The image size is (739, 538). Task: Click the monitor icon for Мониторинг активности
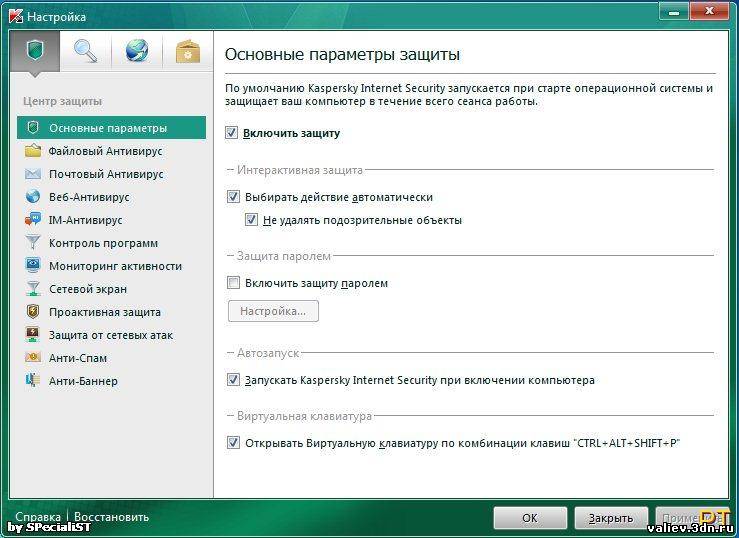pyautogui.click(x=33, y=266)
